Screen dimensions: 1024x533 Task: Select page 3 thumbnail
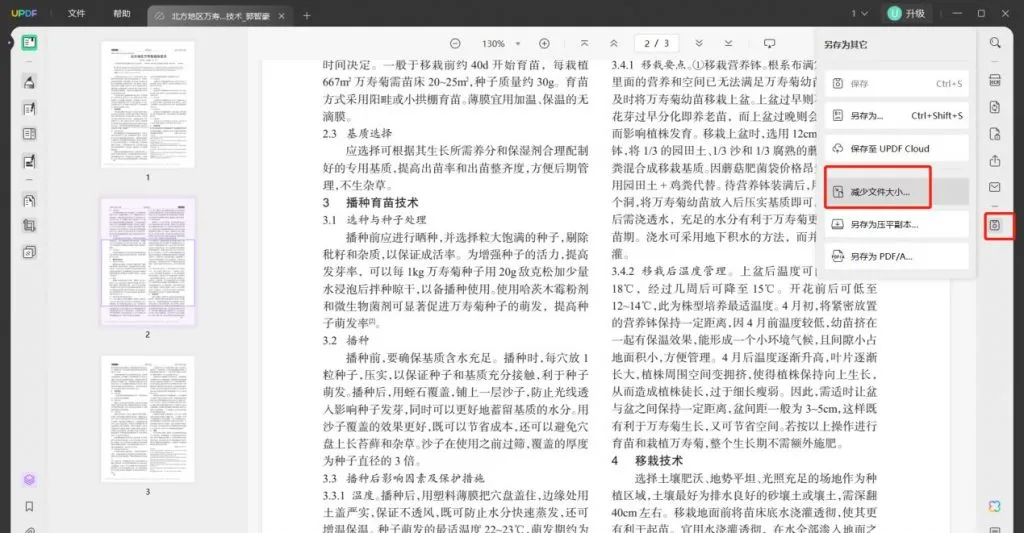(148, 419)
